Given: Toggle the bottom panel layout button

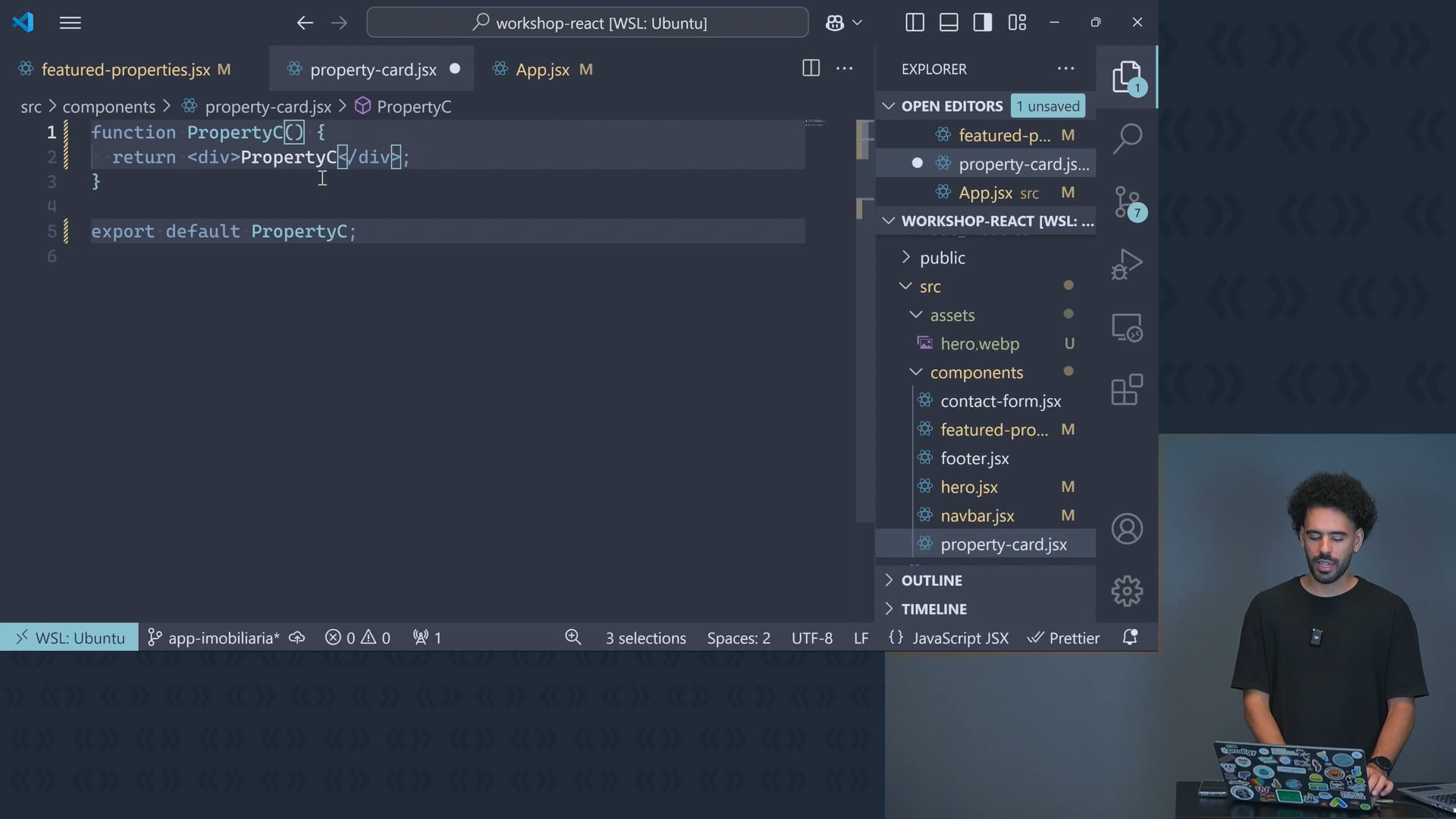Looking at the screenshot, I should click(949, 23).
